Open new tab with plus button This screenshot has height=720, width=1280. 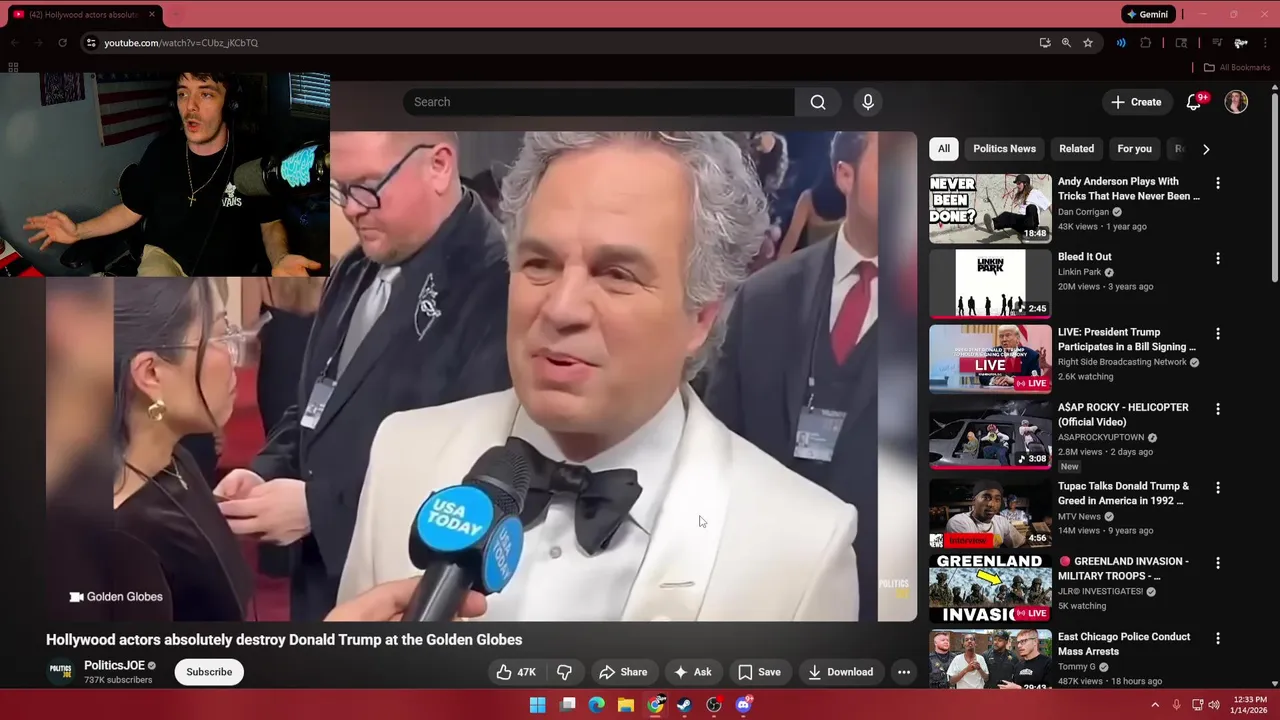178,14
